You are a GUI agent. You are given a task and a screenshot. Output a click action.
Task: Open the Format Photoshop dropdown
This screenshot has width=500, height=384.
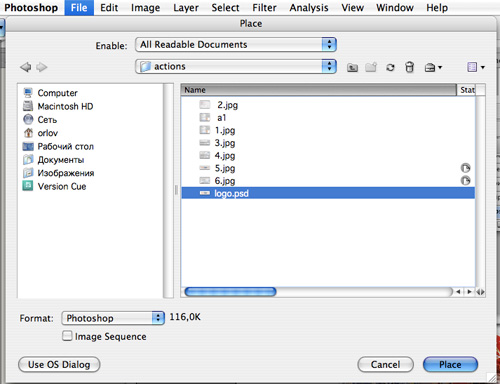click(x=113, y=318)
